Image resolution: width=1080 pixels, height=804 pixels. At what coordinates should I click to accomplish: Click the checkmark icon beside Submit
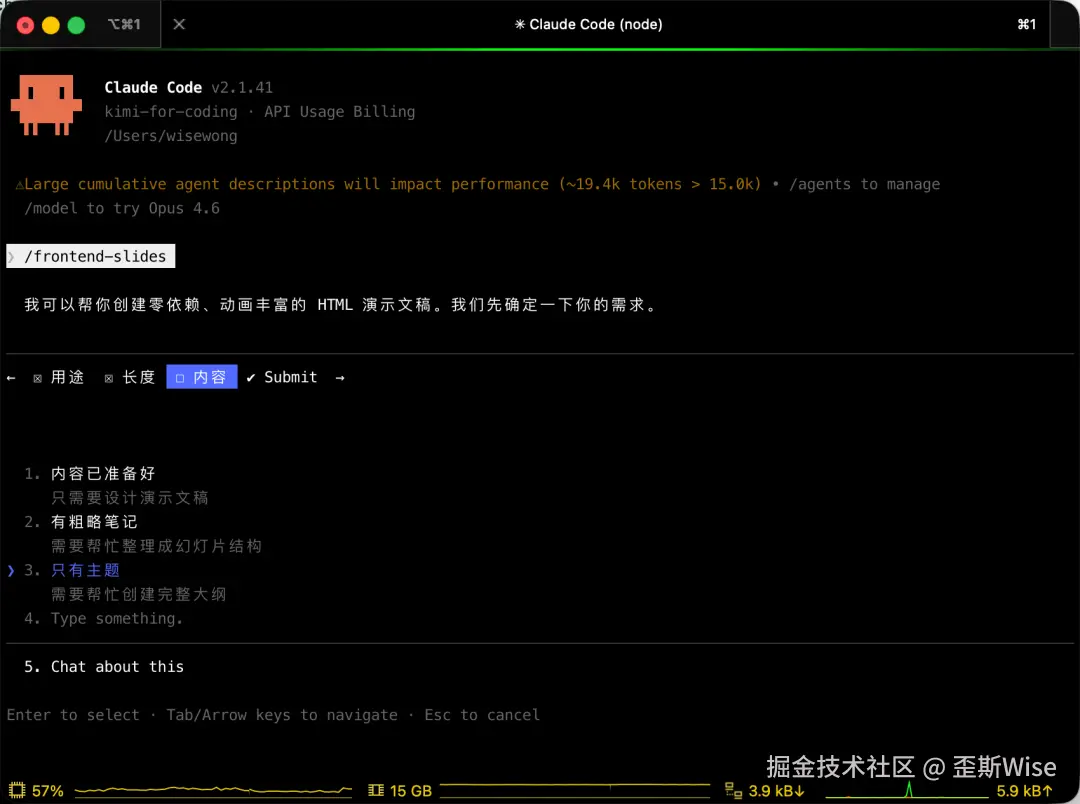pyautogui.click(x=251, y=378)
